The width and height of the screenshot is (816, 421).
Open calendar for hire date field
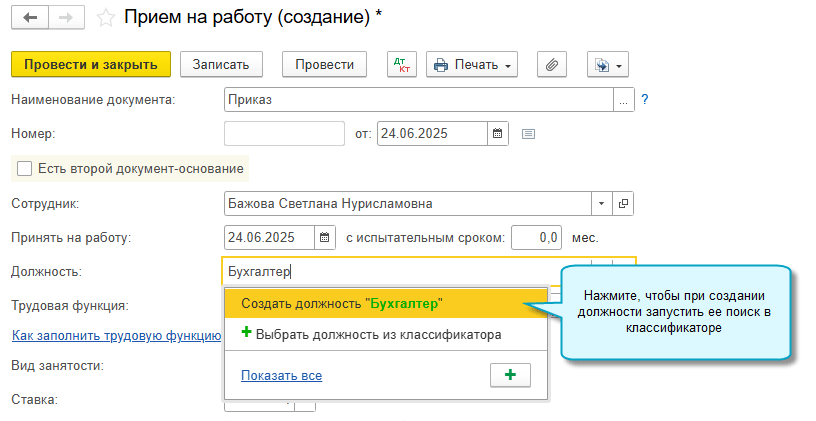[325, 238]
